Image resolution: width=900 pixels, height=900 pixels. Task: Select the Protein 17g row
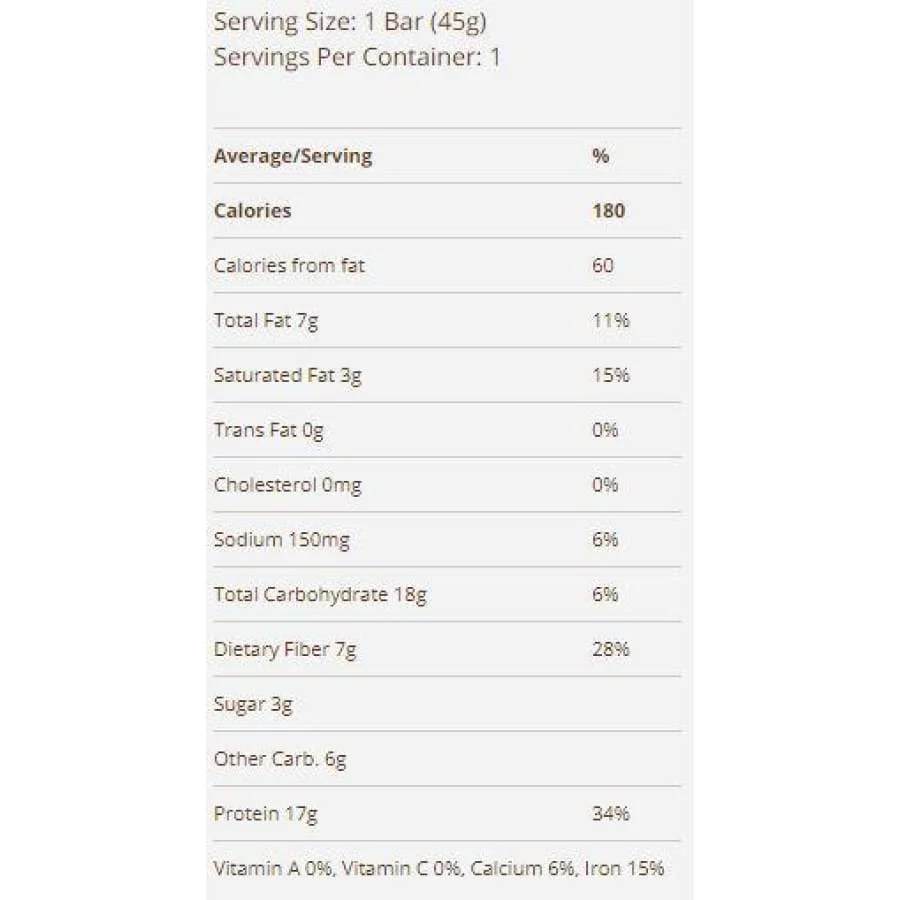coord(447,813)
